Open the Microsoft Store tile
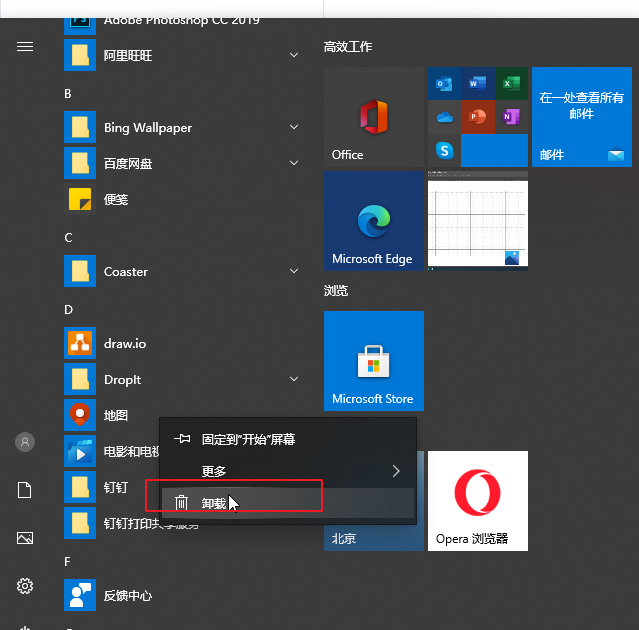The width and height of the screenshot is (639, 630). pyautogui.click(x=374, y=361)
